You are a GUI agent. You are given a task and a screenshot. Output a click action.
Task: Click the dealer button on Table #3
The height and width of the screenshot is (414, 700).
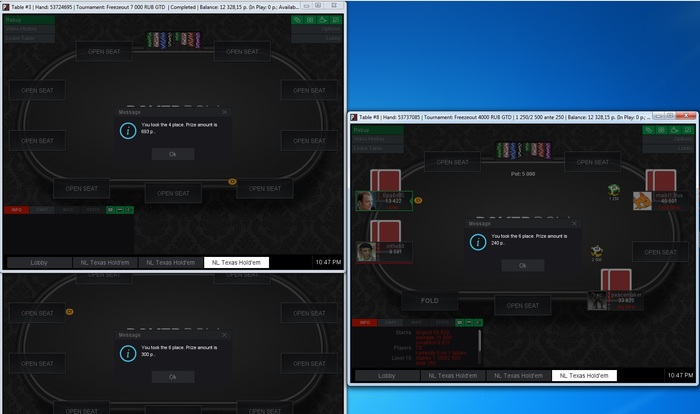click(232, 182)
